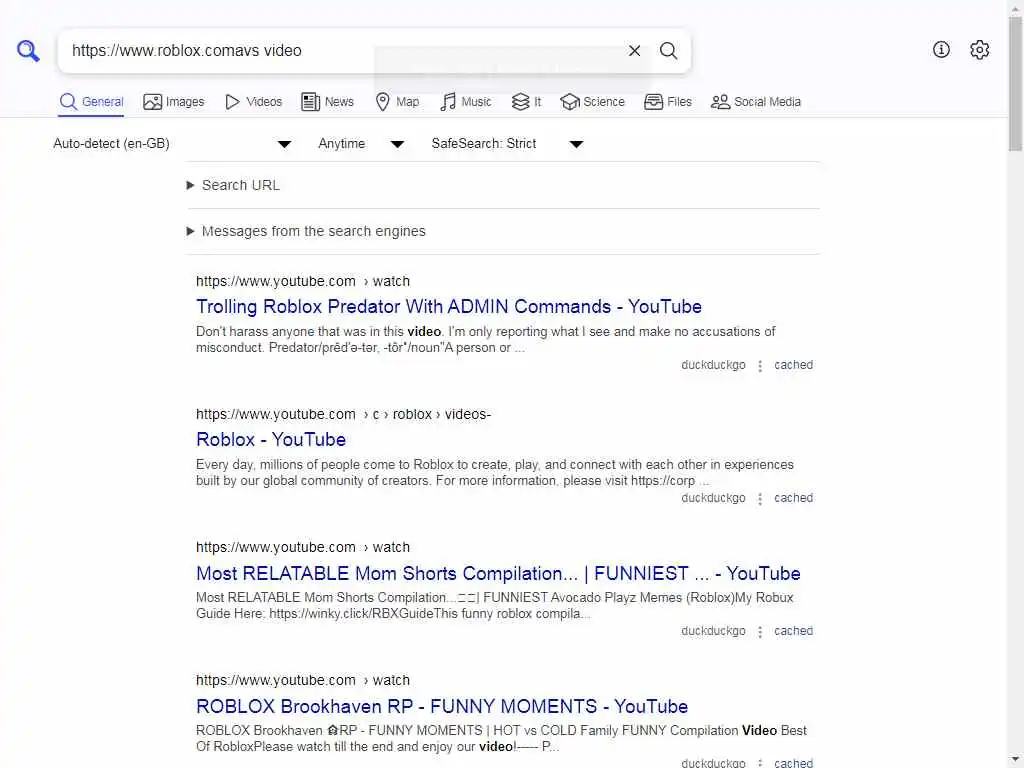Image resolution: width=1024 pixels, height=768 pixels.
Task: Open the News tab
Action: (327, 102)
